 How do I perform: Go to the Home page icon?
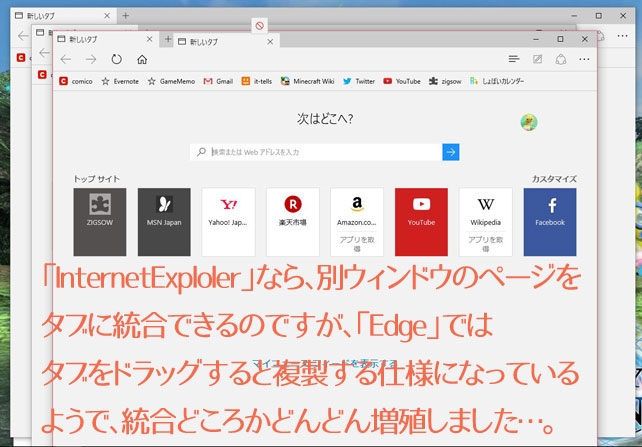click(x=142, y=59)
